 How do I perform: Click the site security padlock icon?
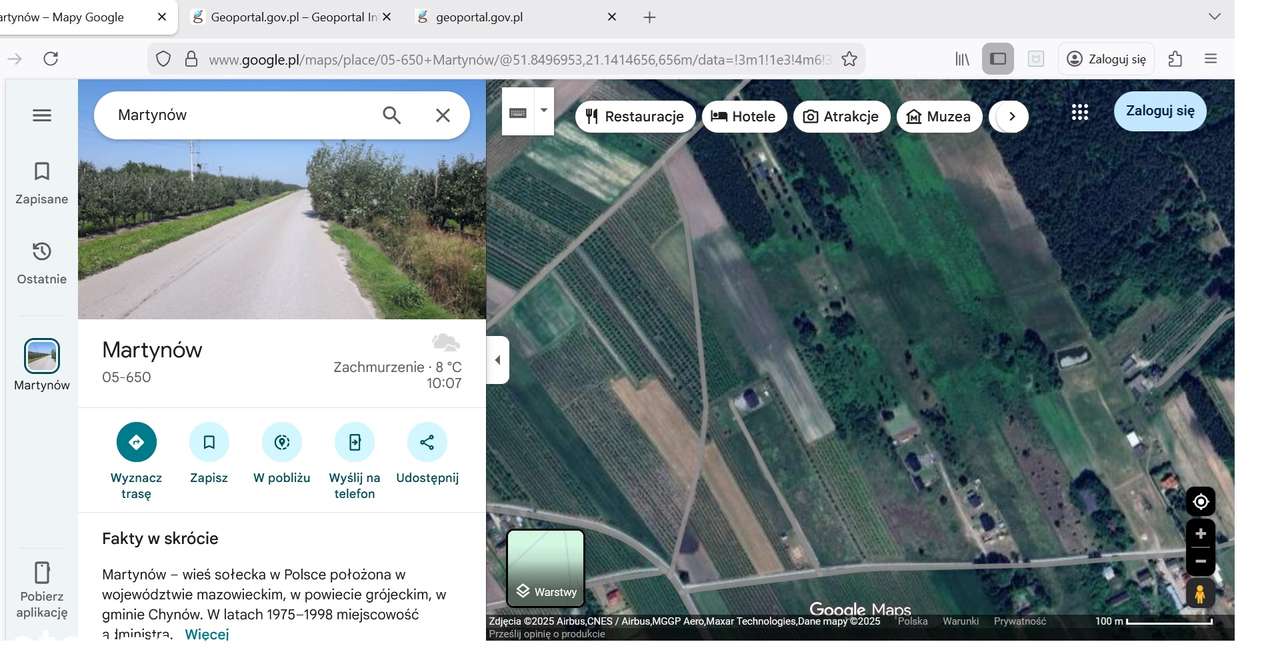coord(191,59)
